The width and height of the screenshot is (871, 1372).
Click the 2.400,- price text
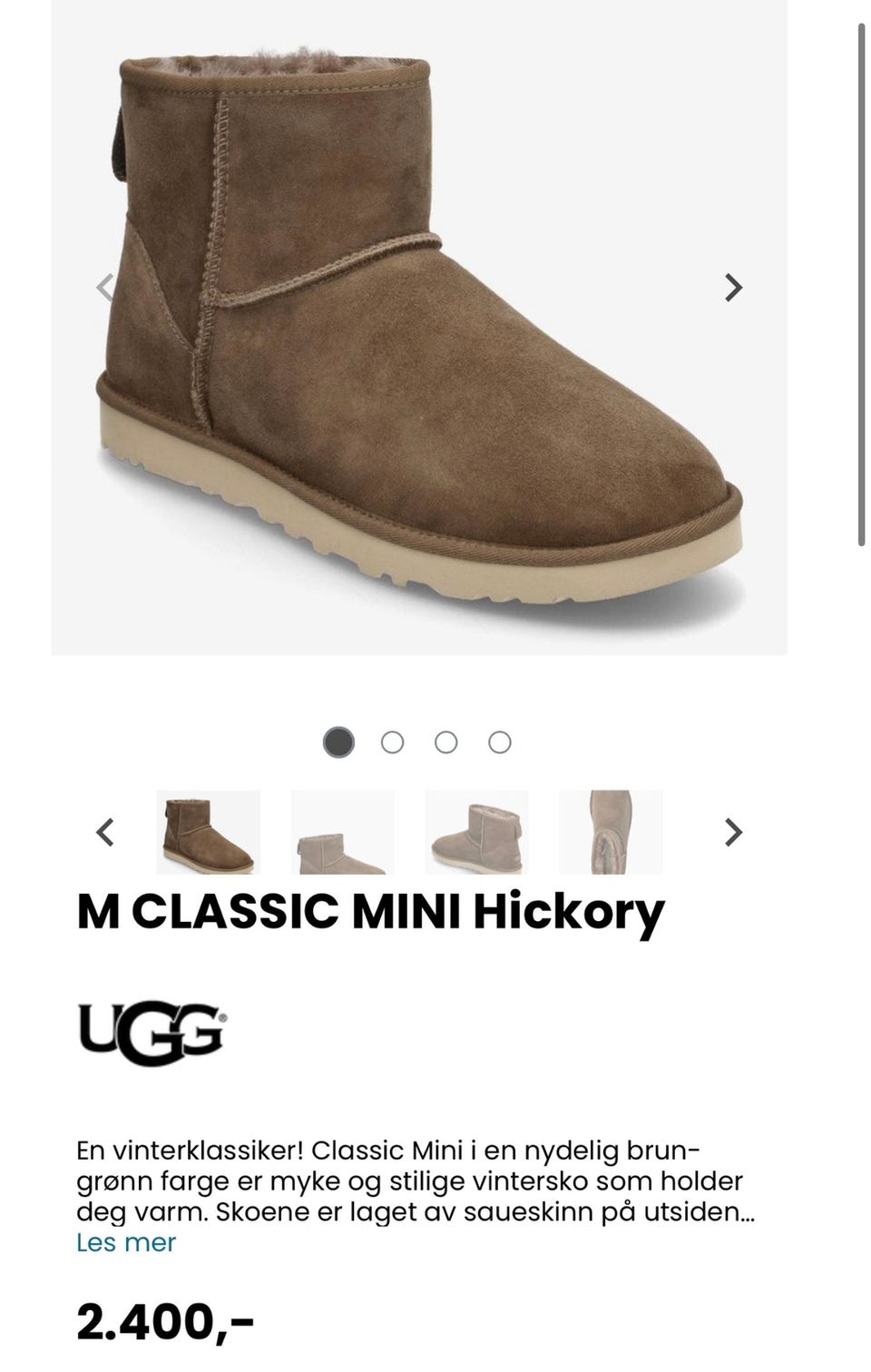[x=165, y=1321]
